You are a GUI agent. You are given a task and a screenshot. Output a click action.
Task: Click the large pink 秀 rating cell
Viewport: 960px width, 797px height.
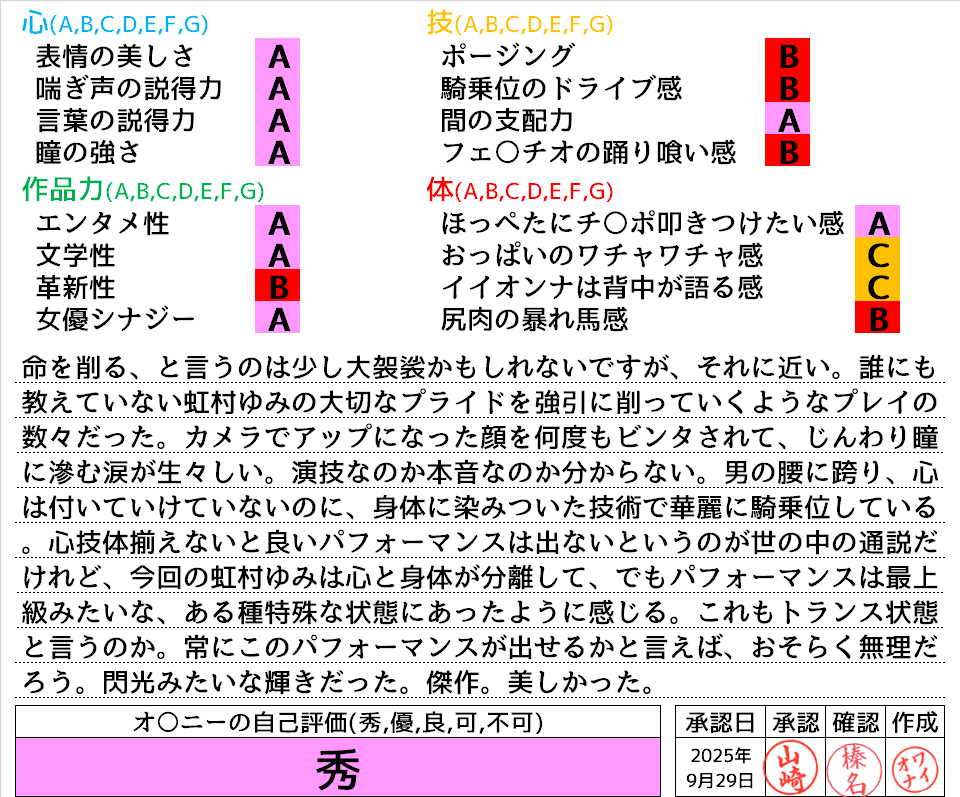(338, 767)
